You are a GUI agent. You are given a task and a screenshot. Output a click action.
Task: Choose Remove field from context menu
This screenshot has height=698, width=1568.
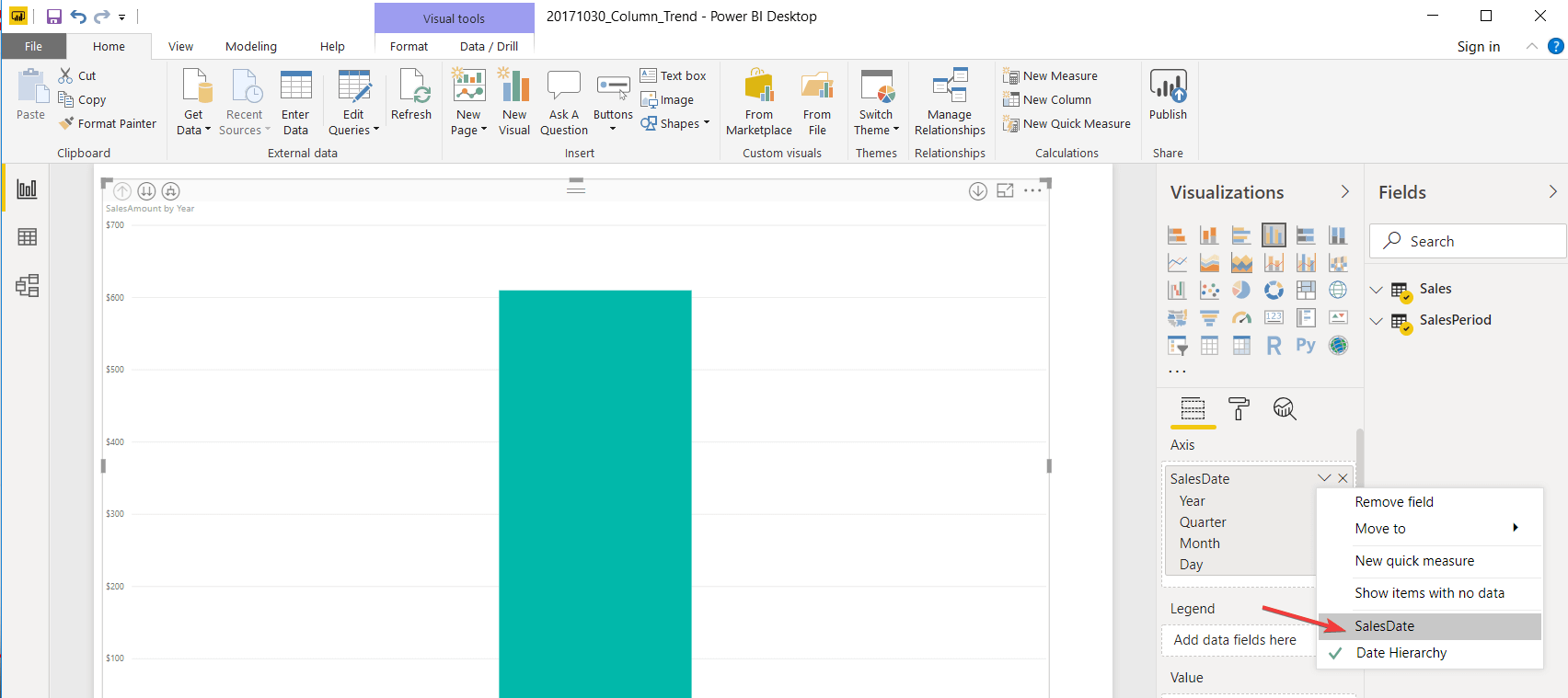pos(1430,502)
